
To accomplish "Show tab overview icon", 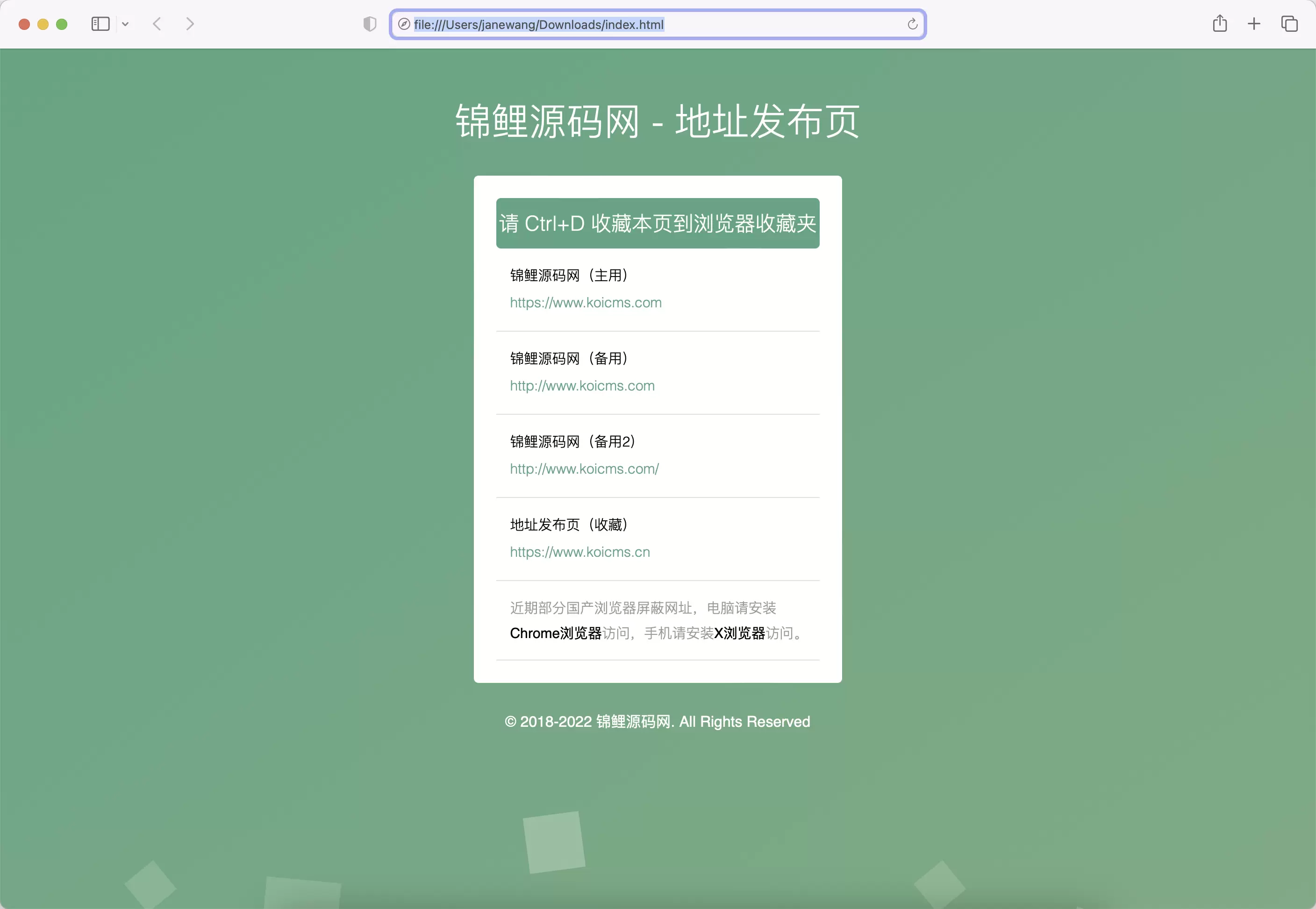I will (x=1289, y=24).
